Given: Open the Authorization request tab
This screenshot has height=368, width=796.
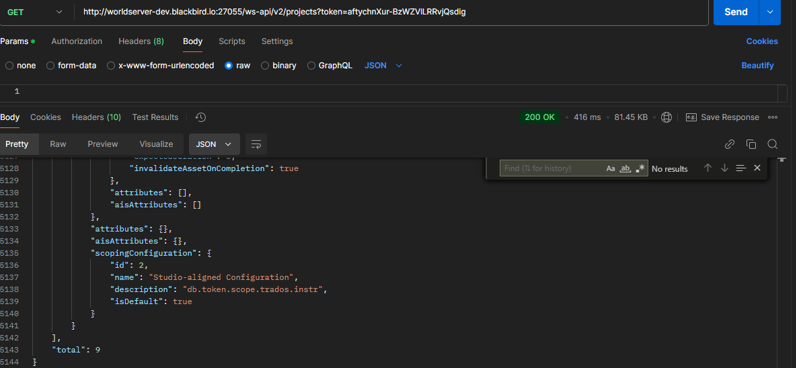Looking at the screenshot, I should coord(77,41).
